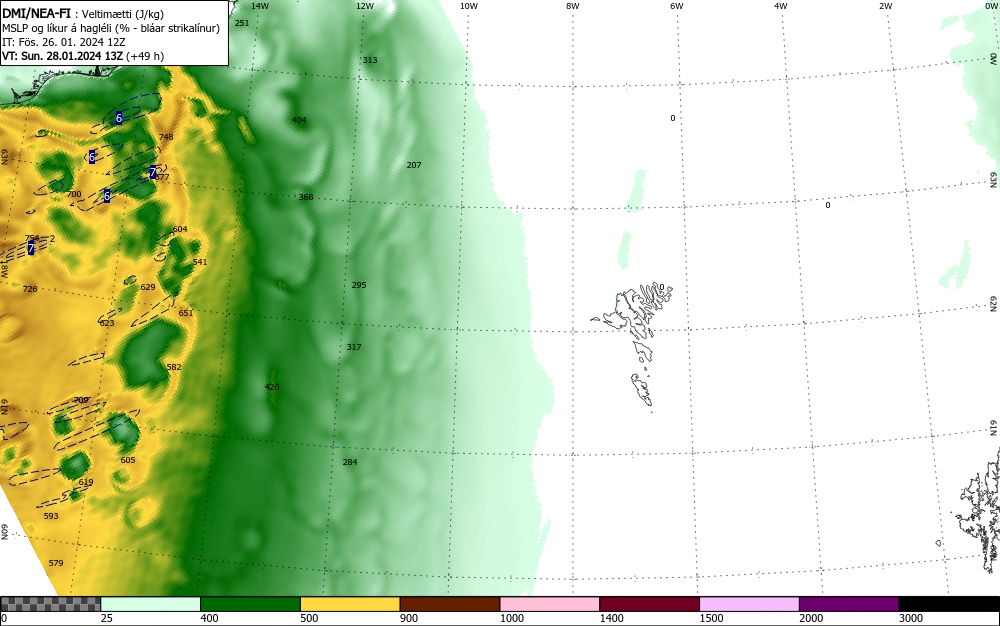The image size is (1000, 626).
Task: Select the CAPE value 582
Action: (173, 367)
